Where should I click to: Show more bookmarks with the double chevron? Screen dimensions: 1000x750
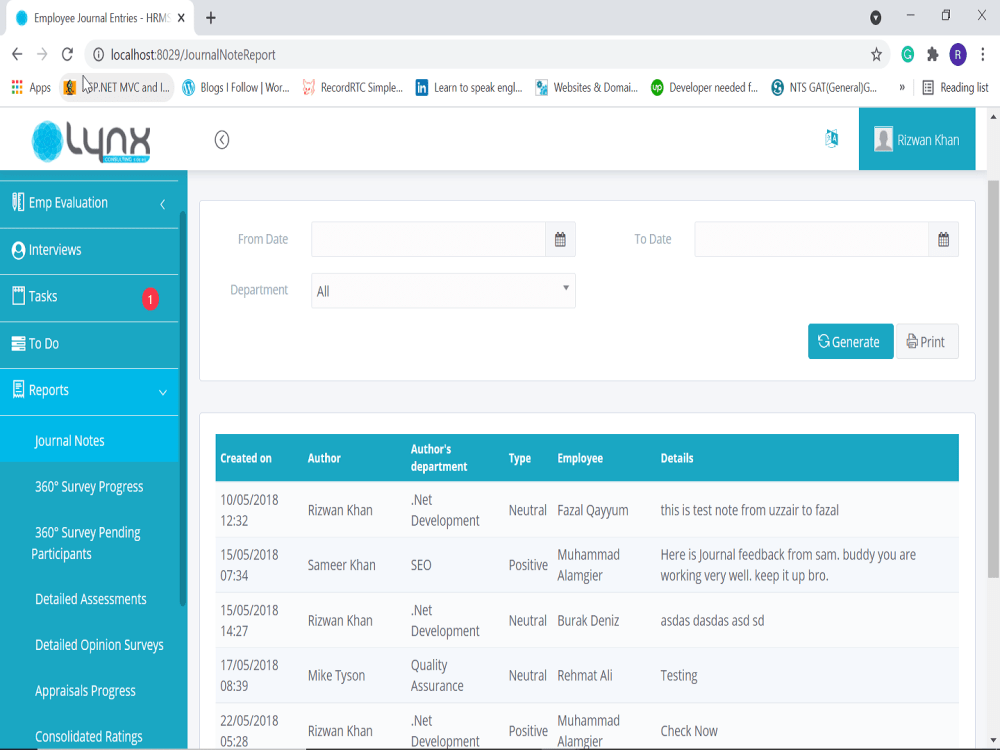902,87
